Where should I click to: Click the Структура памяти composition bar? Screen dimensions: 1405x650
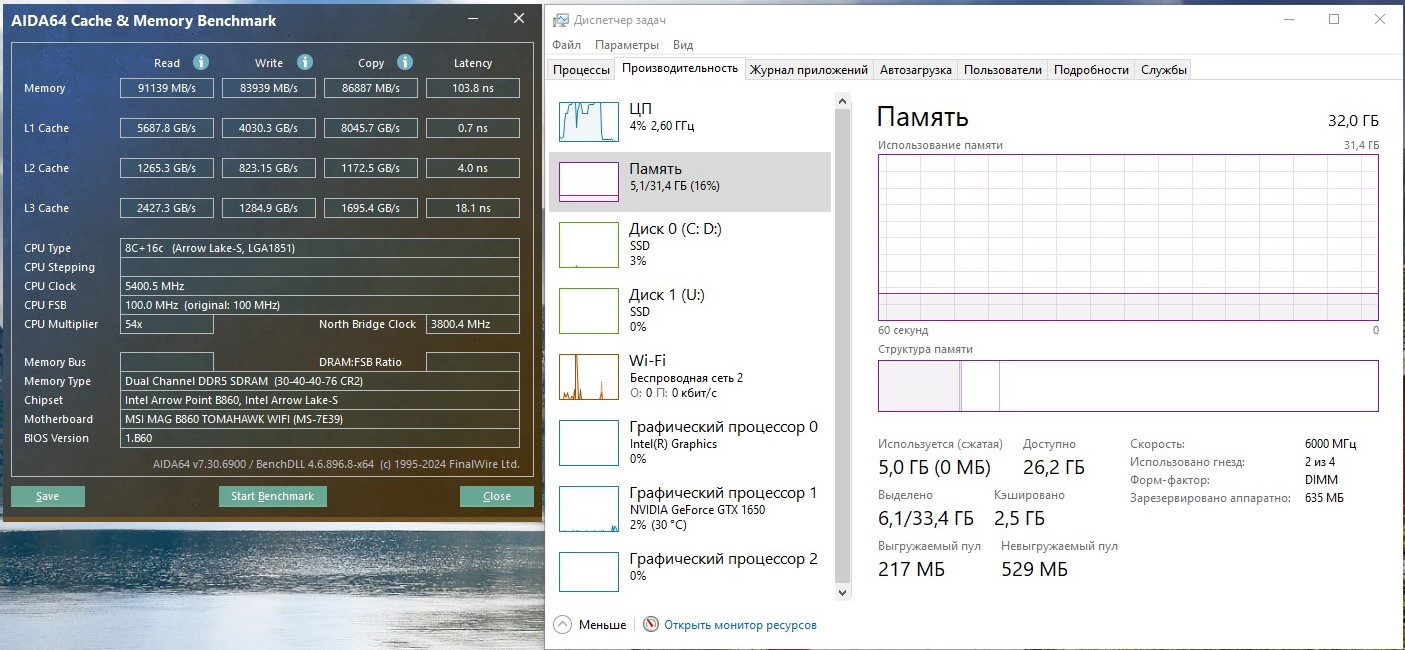click(x=1128, y=386)
